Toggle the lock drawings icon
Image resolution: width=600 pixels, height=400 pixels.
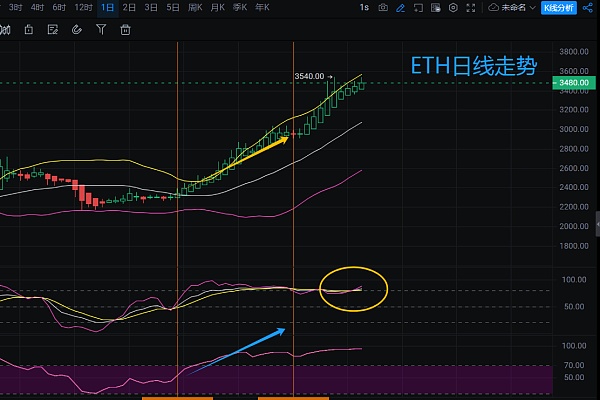click(x=29, y=30)
